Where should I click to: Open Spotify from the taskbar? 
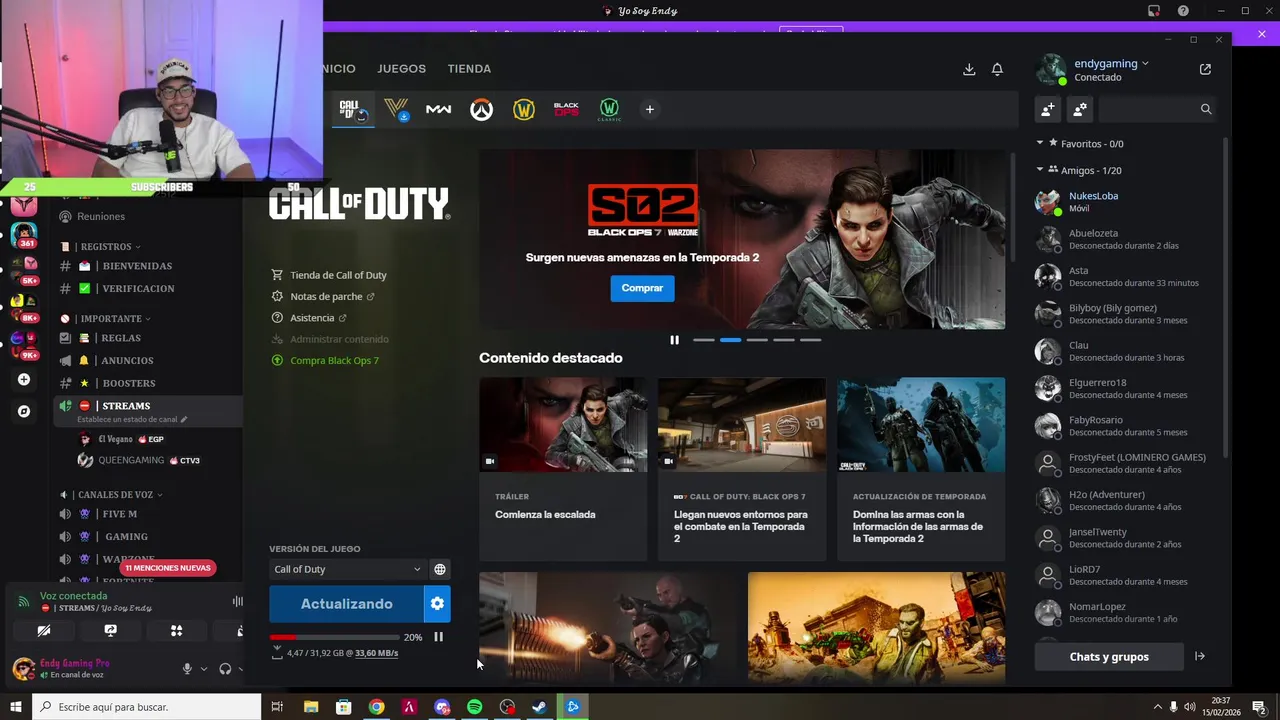tap(474, 707)
